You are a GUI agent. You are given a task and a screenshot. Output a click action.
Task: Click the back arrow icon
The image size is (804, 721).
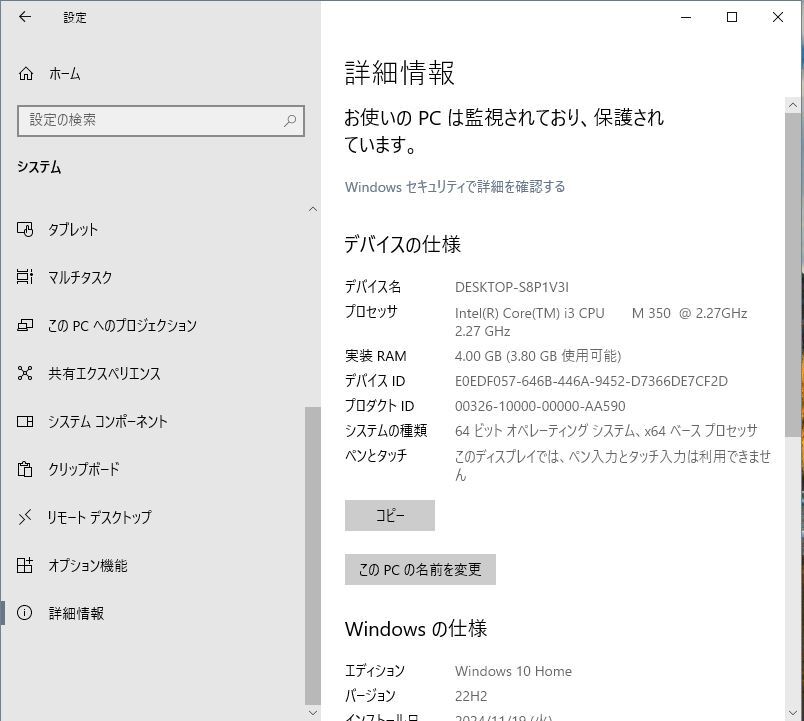pos(25,17)
